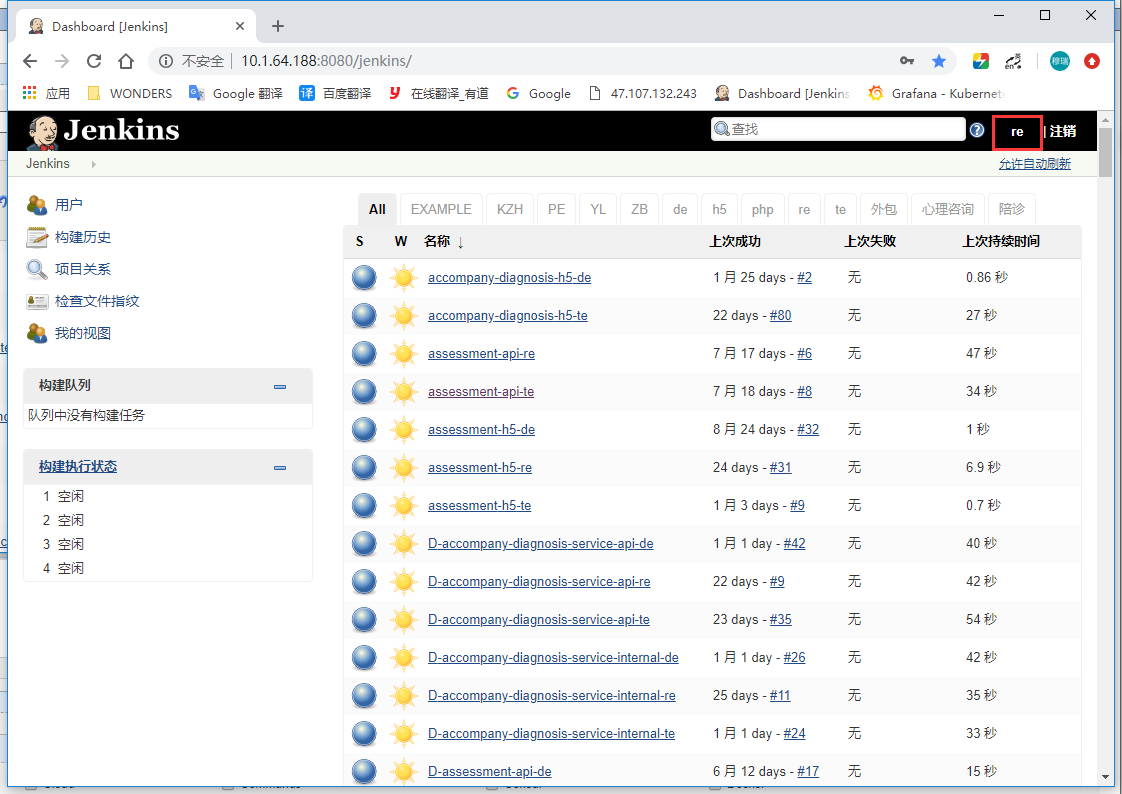Image resolution: width=1122 pixels, height=794 pixels.
Task: Open the 百度翻译 bookmark
Action: (336, 93)
